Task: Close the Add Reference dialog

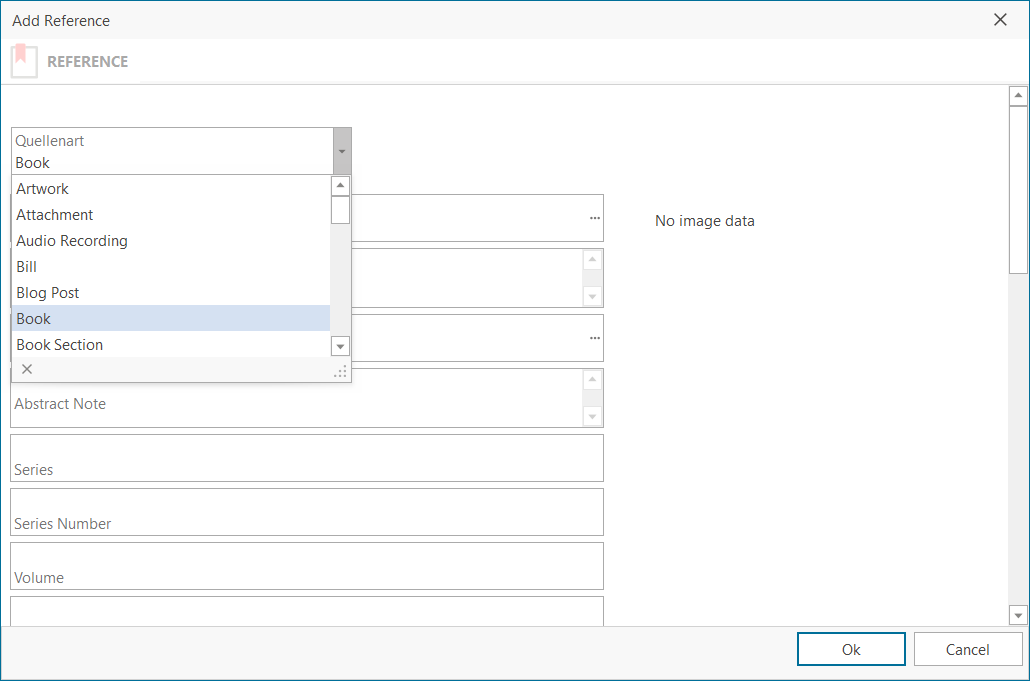Action: click(1000, 20)
